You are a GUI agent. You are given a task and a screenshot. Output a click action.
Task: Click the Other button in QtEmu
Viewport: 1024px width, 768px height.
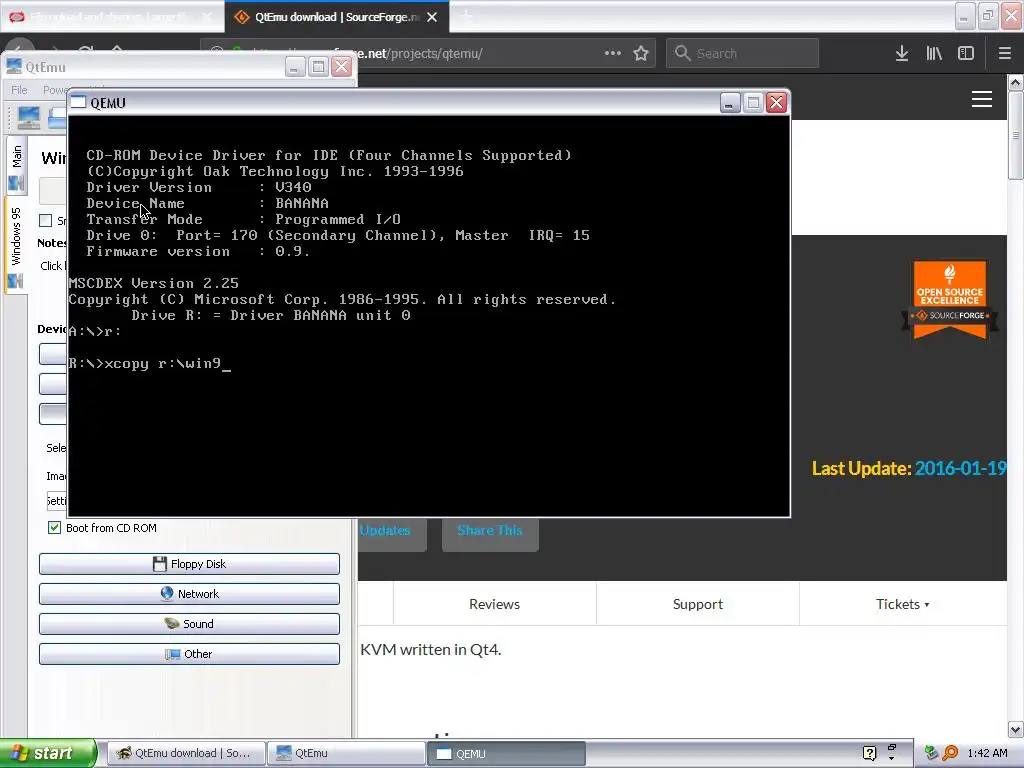coord(189,654)
